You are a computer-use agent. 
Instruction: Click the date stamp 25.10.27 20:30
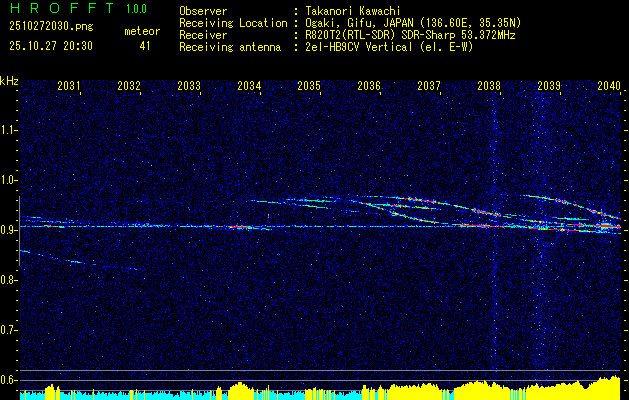51,46
